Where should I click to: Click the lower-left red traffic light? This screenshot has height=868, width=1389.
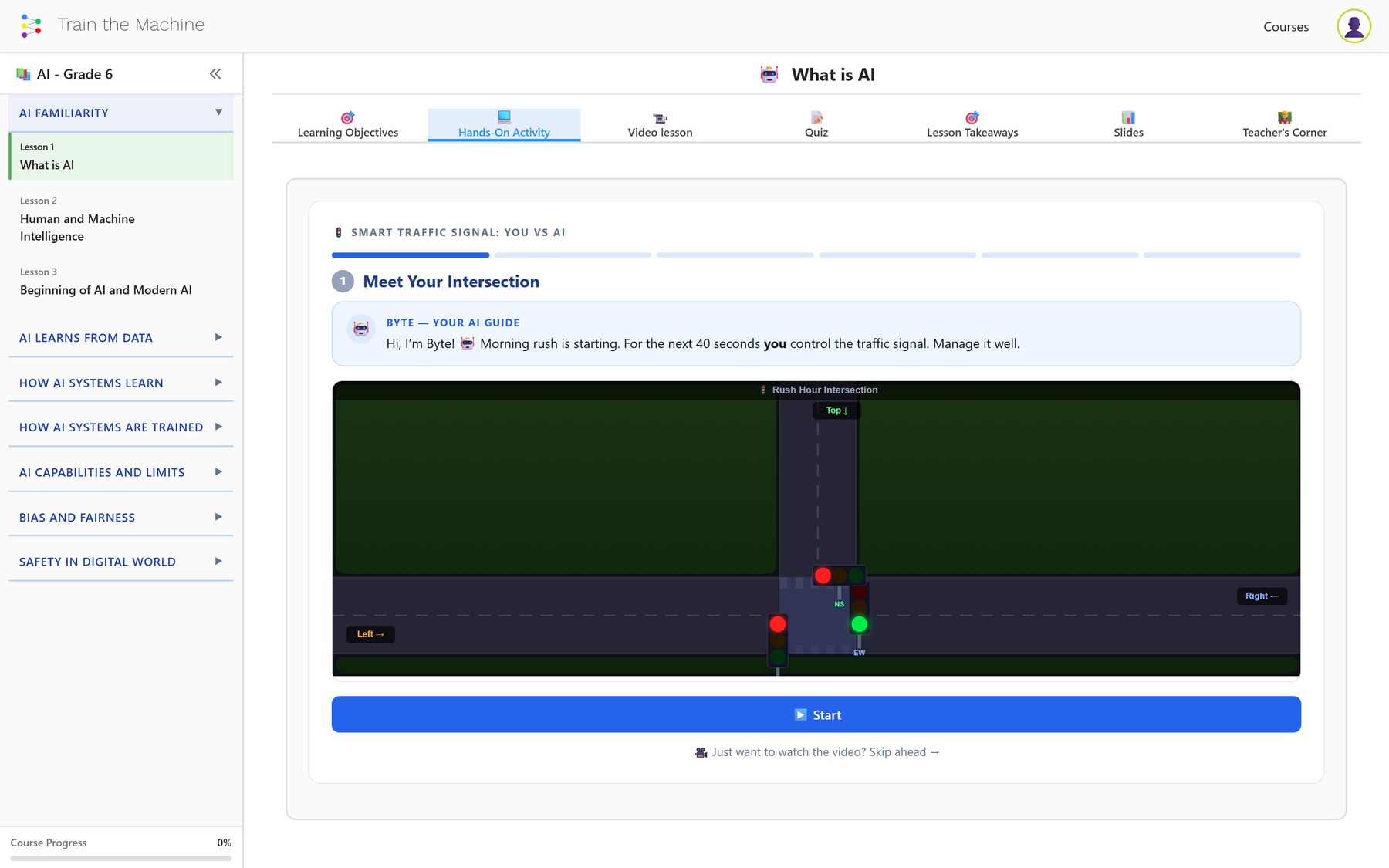click(778, 640)
